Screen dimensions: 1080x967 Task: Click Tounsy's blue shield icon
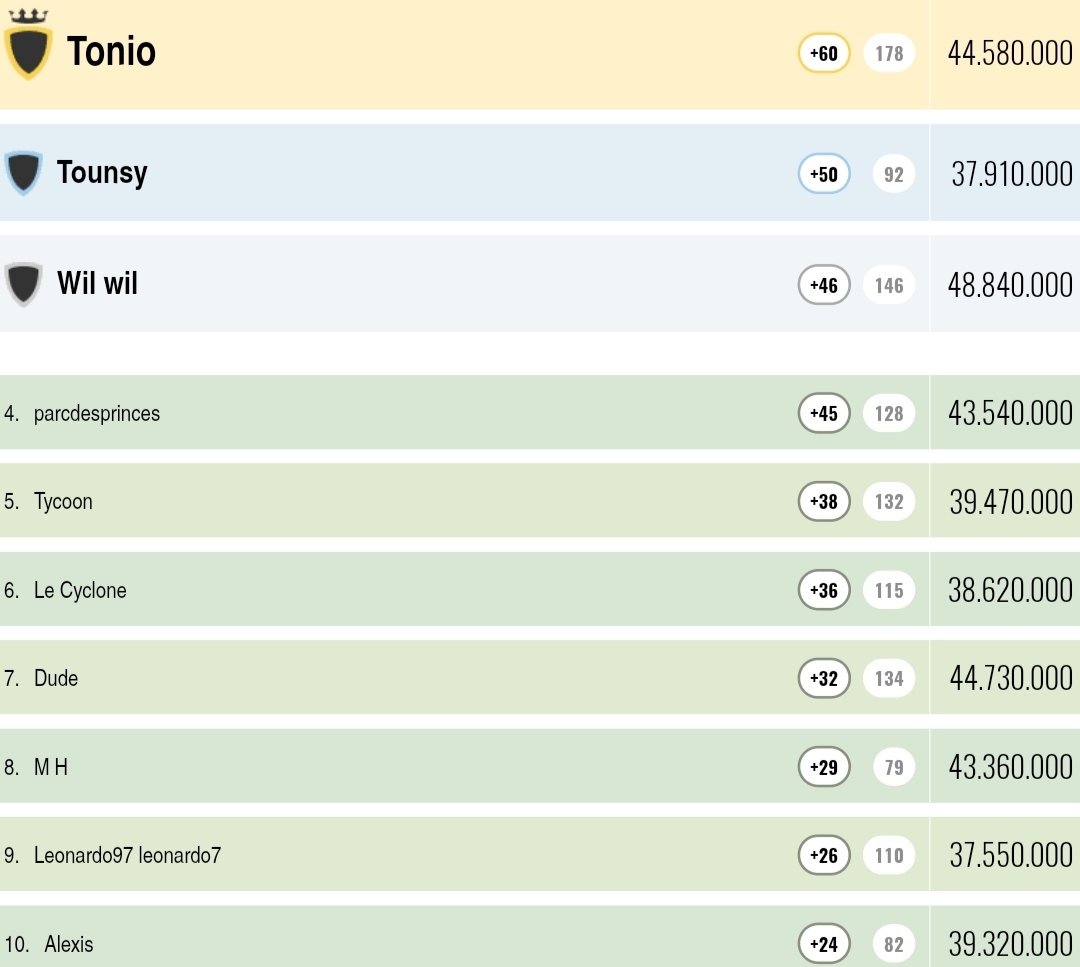[23, 172]
